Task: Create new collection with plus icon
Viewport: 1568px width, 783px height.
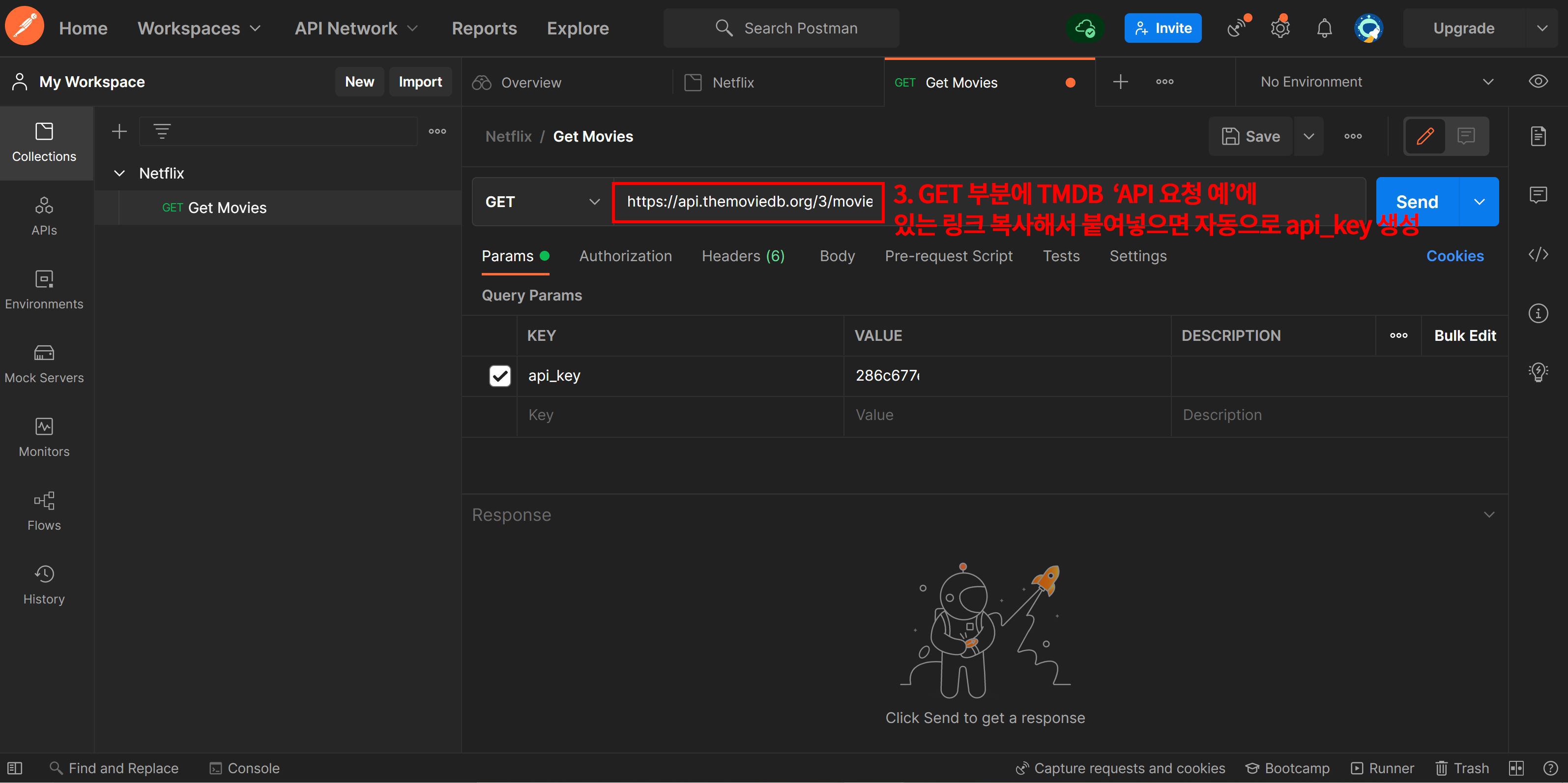Action: pyautogui.click(x=119, y=131)
